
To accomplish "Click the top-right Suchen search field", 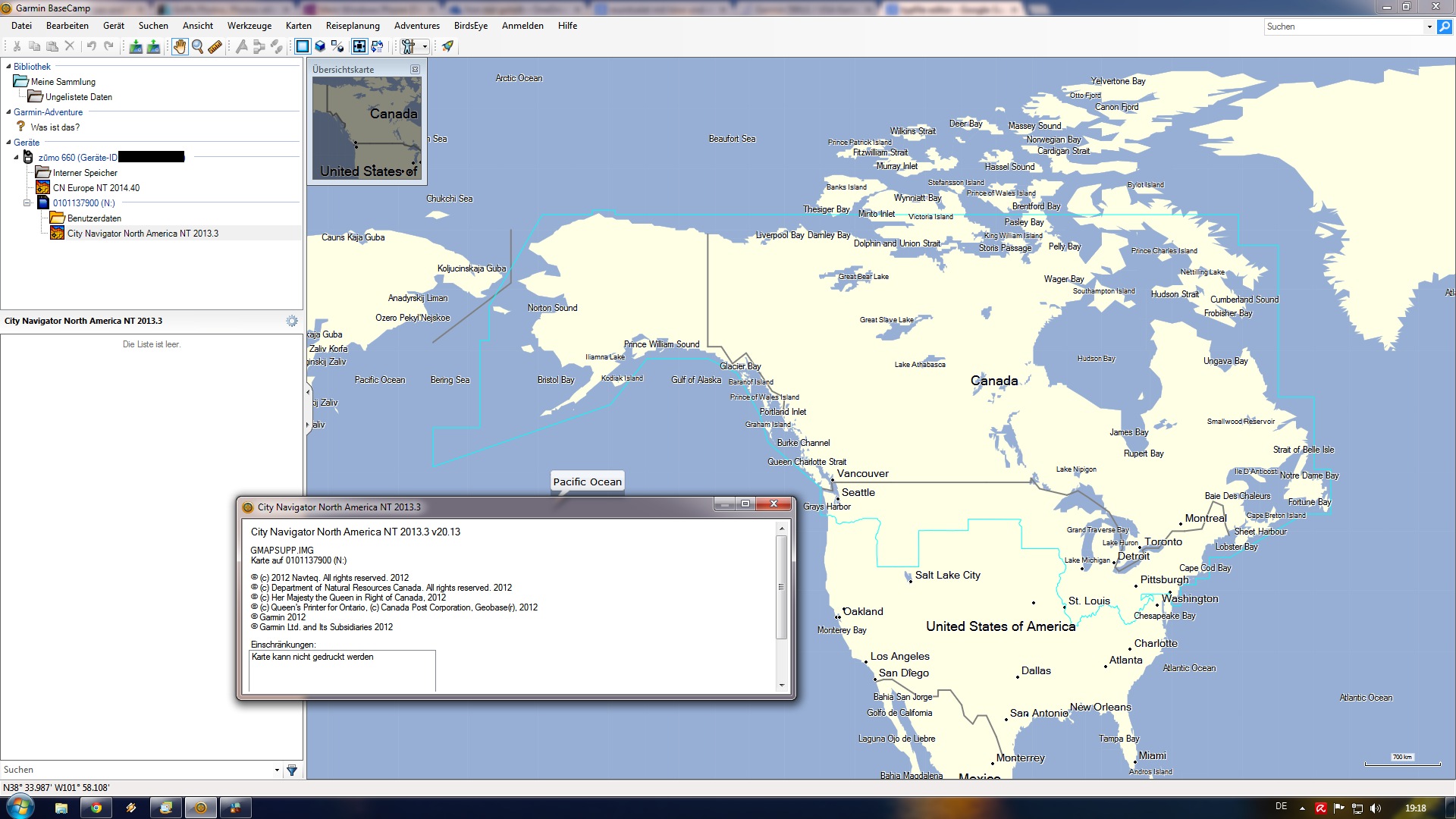I will click(1344, 27).
